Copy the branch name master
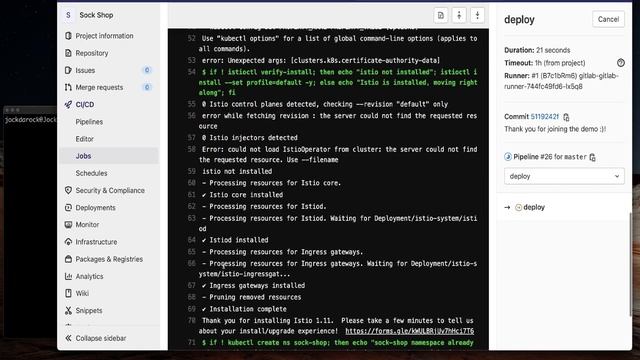Screen dimensions: 640x360 point(593,157)
